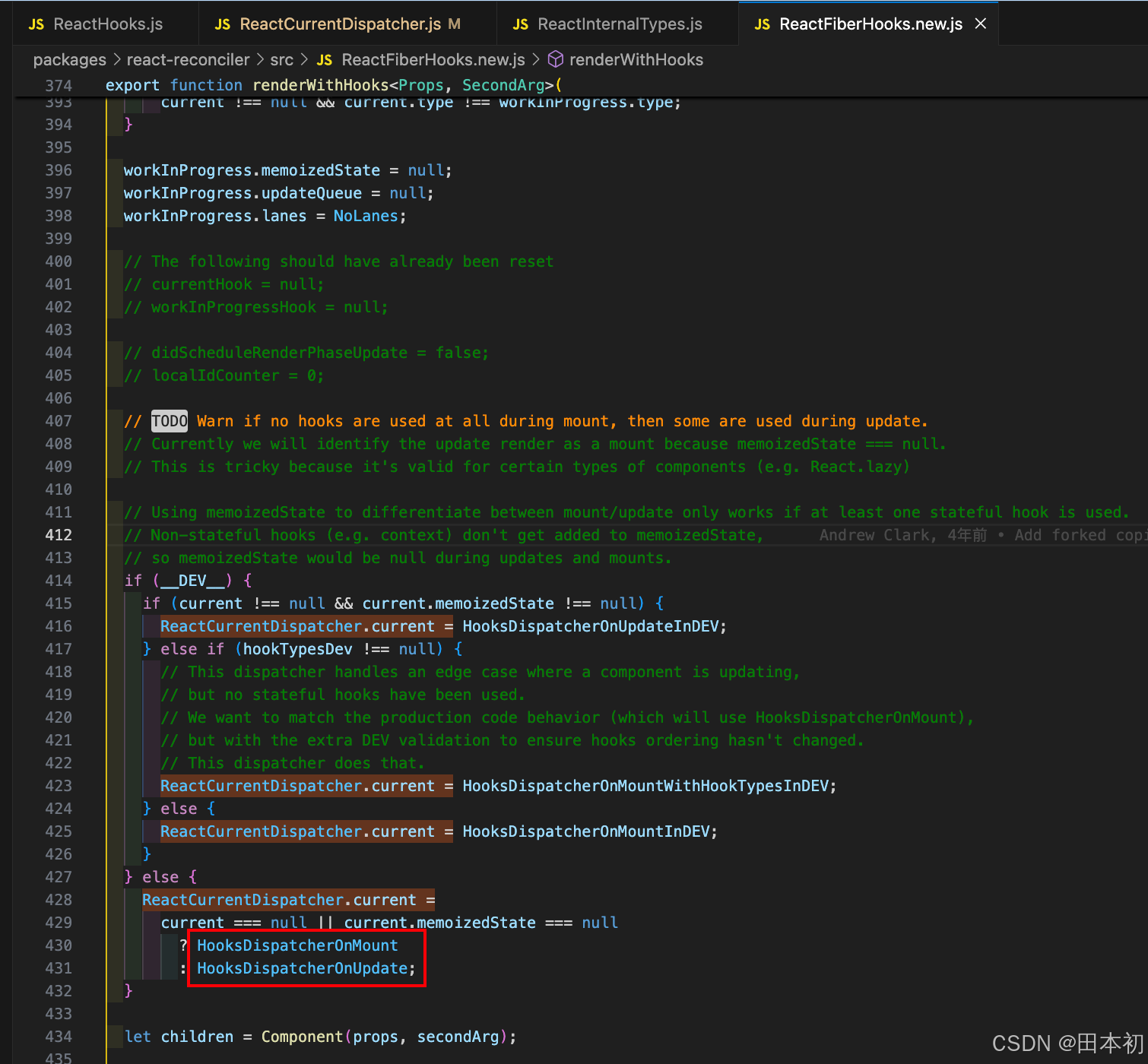Image resolution: width=1148 pixels, height=1064 pixels.
Task: Click HooksDispatcherOnMountWithHookTypesInDEV on line 423
Action: [645, 786]
